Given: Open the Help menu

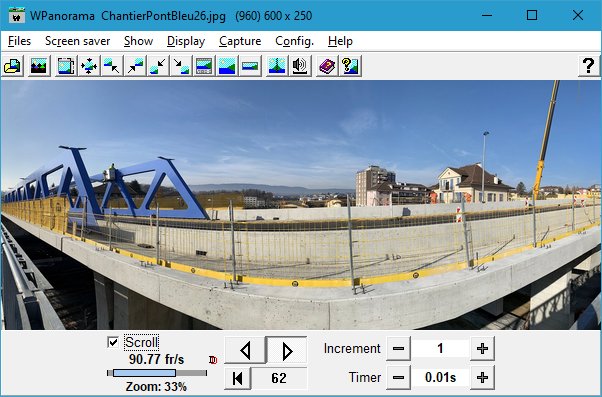Looking at the screenshot, I should click(340, 41).
